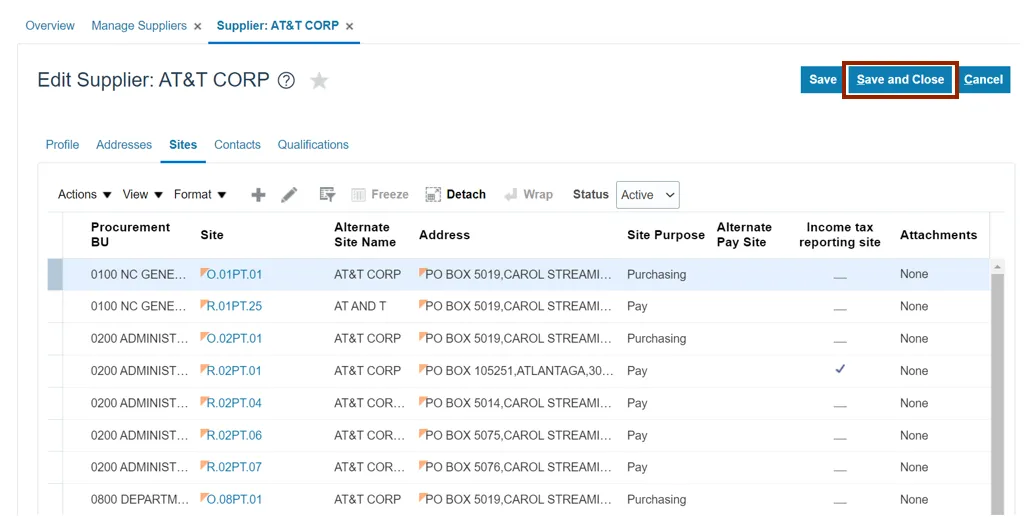Click the pencil edit icon

tap(289, 195)
